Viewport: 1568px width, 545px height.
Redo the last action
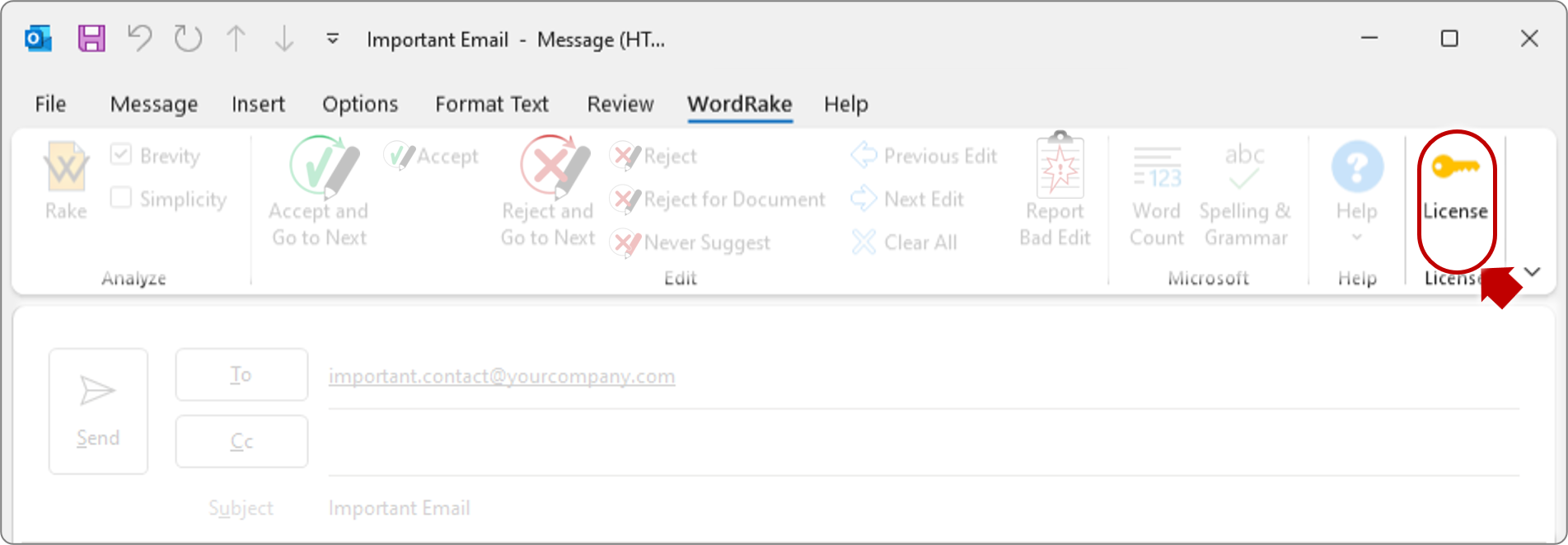[x=188, y=39]
